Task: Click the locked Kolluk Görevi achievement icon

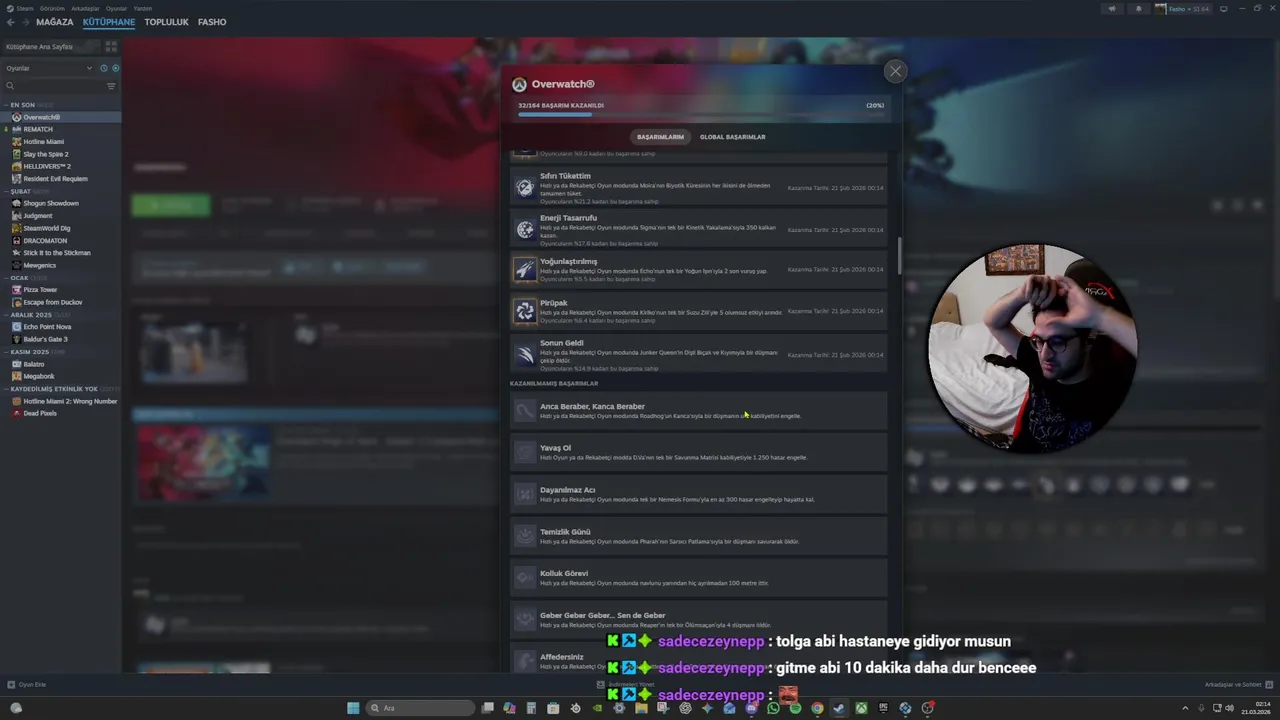Action: click(525, 578)
